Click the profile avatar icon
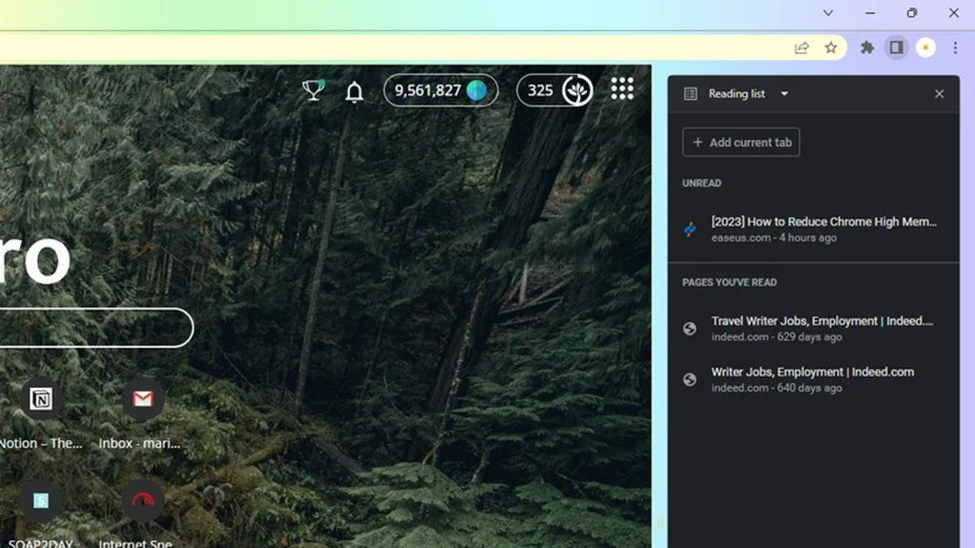The height and width of the screenshot is (548, 975). tap(926, 48)
